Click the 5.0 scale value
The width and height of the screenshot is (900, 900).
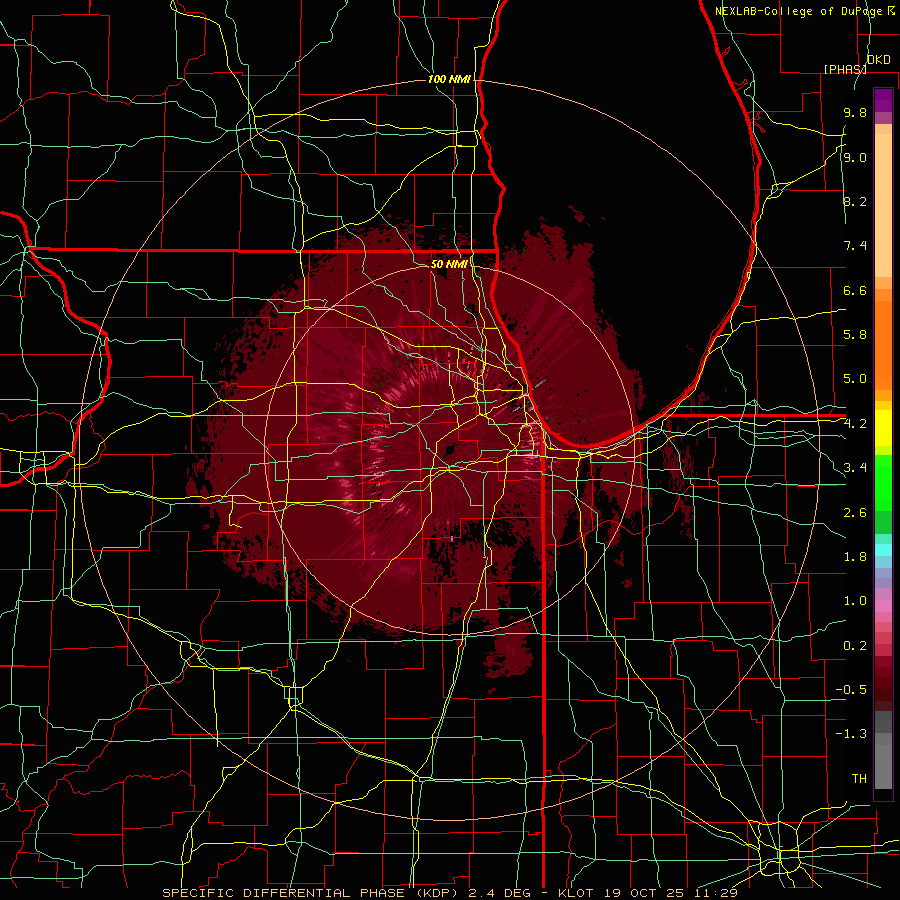pos(855,379)
